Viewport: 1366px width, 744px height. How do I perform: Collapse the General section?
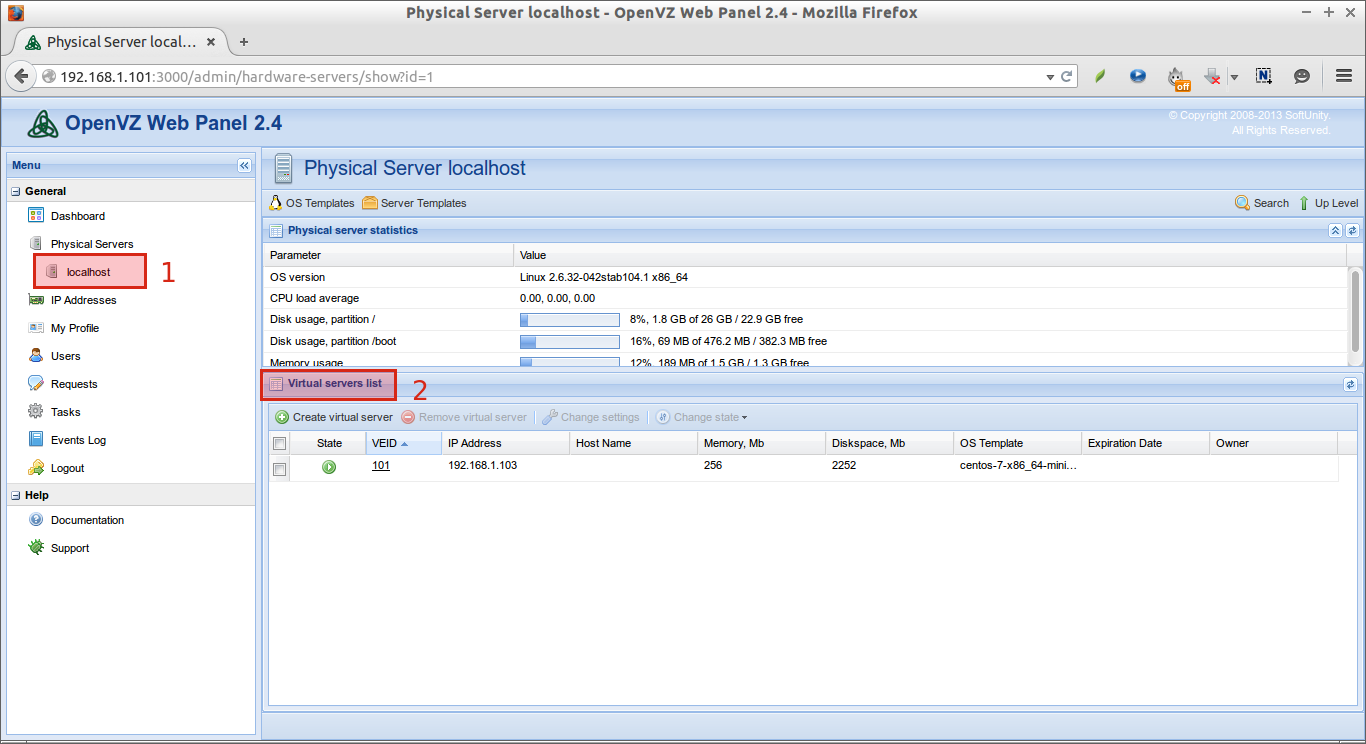coord(16,191)
